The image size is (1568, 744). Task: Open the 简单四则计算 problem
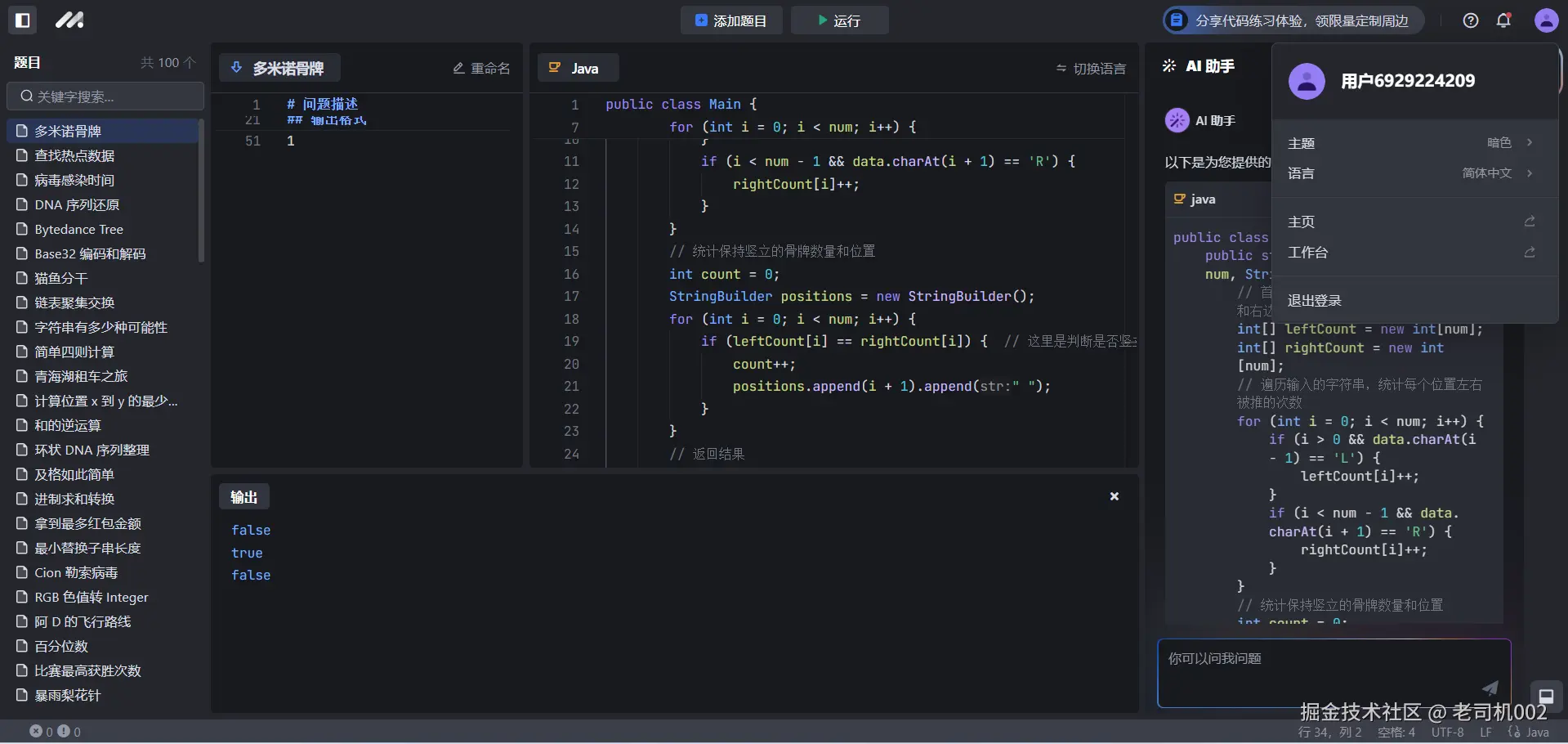click(103, 352)
